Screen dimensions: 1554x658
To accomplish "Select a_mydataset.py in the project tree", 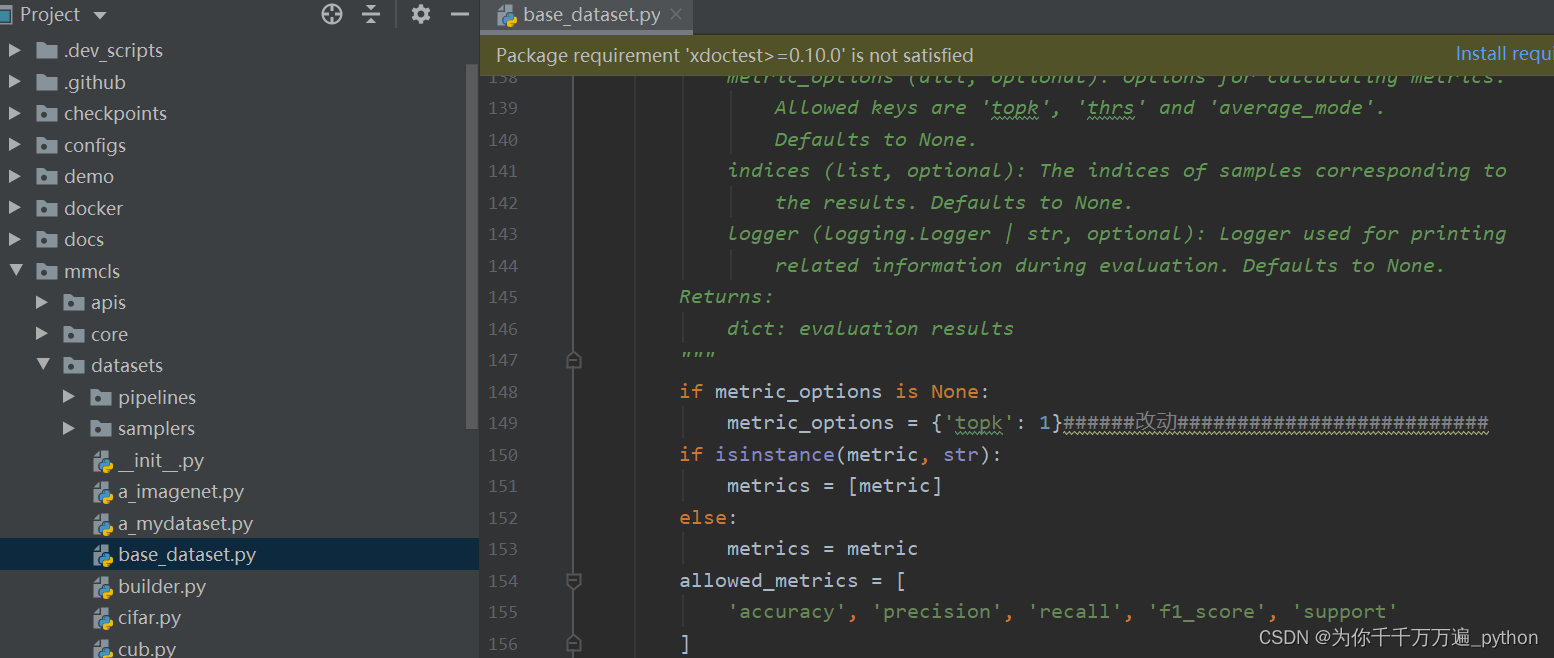I will 182,523.
